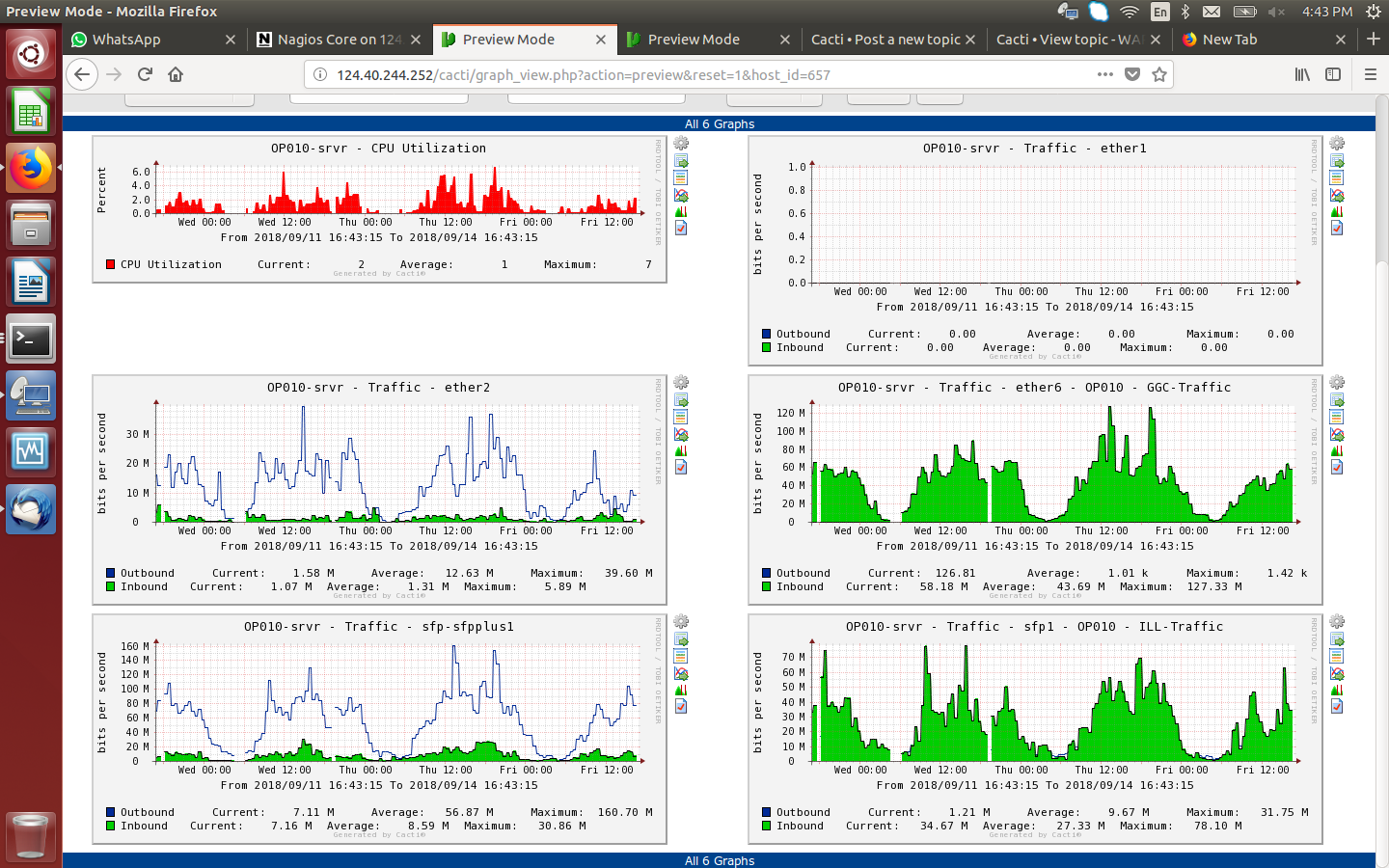Open the En keyboard layout indicator
Image resolution: width=1389 pixels, height=868 pixels.
coord(1160,12)
